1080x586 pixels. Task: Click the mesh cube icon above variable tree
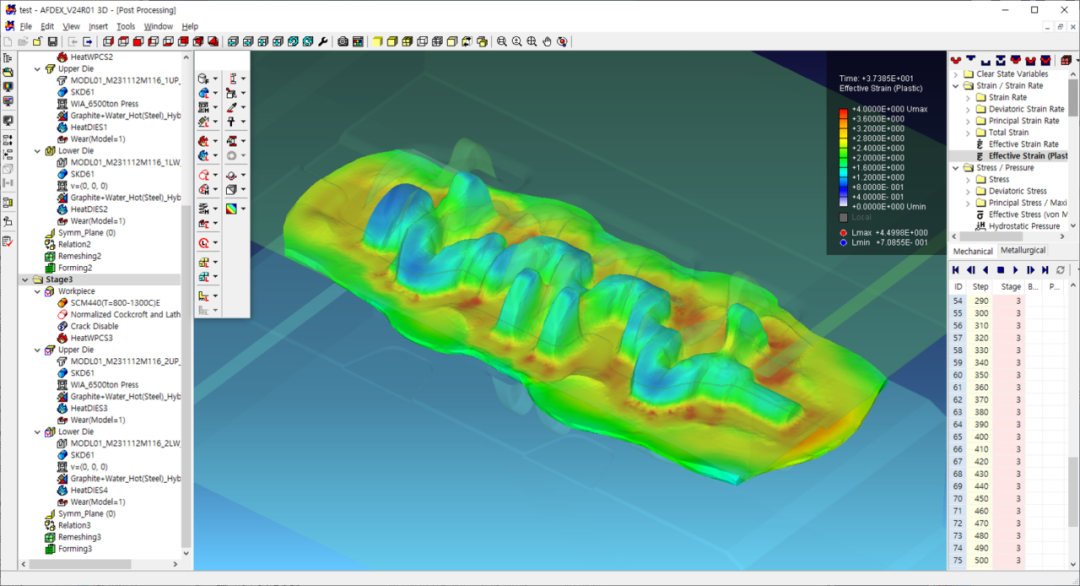tap(1066, 61)
